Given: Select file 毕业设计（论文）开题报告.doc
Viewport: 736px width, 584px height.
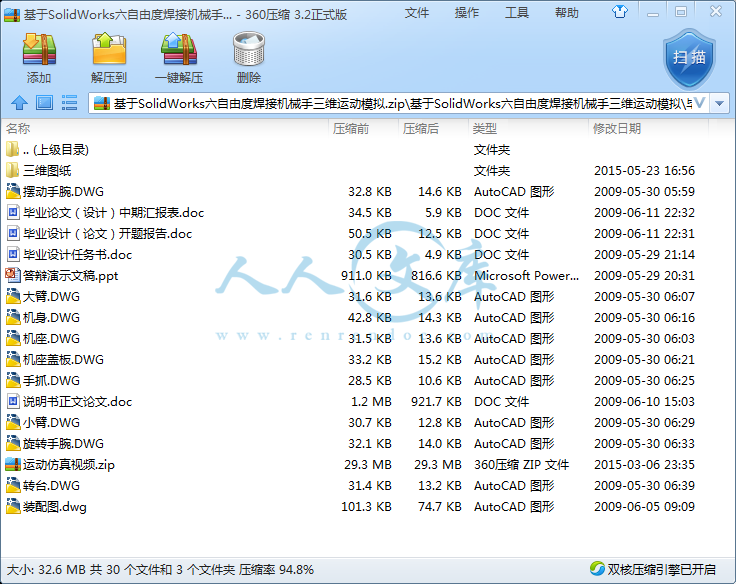Looking at the screenshot, I should click(x=107, y=234).
